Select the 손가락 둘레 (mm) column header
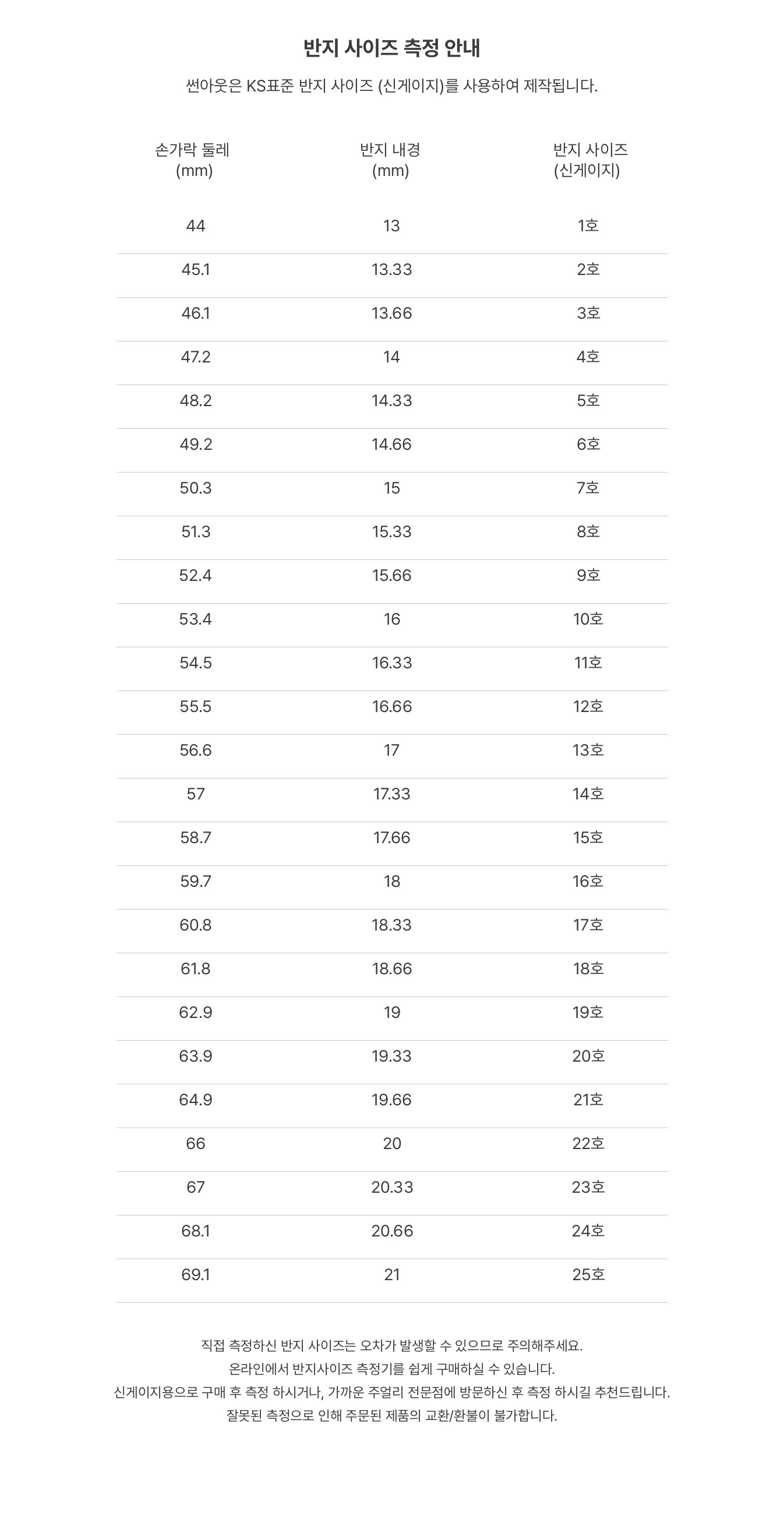784x1515 pixels. (x=193, y=160)
